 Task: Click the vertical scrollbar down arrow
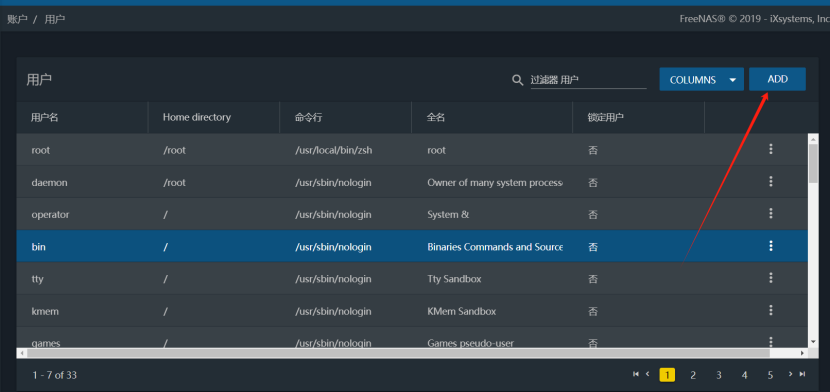(x=814, y=342)
